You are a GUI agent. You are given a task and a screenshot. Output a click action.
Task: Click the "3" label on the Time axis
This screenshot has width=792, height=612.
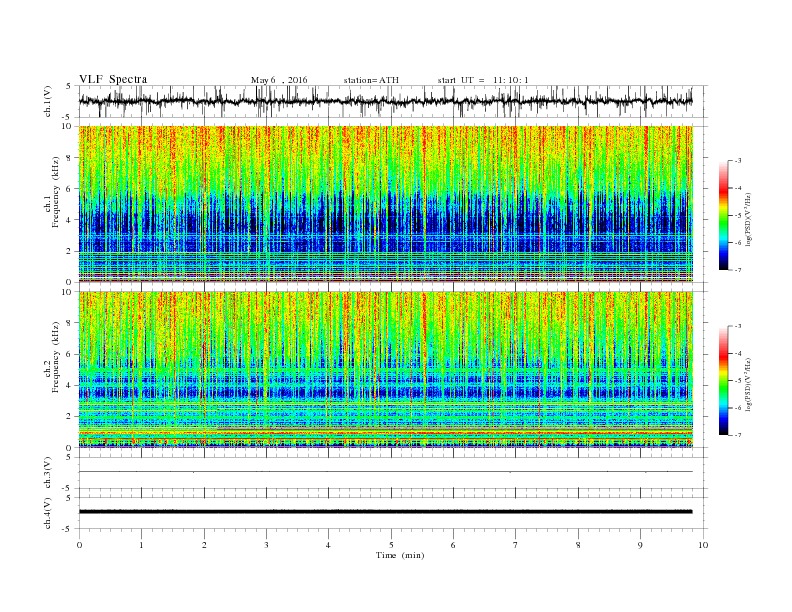point(266,545)
